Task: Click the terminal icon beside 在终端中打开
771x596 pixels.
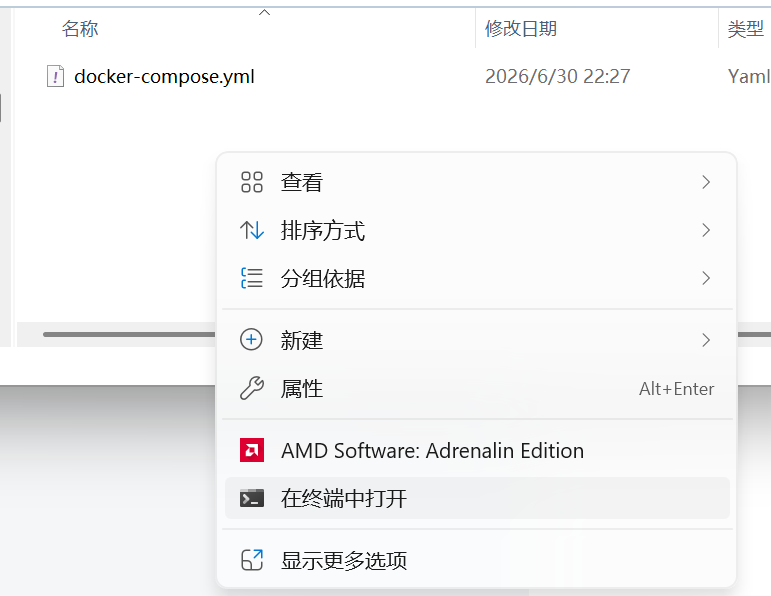Action: 252,498
